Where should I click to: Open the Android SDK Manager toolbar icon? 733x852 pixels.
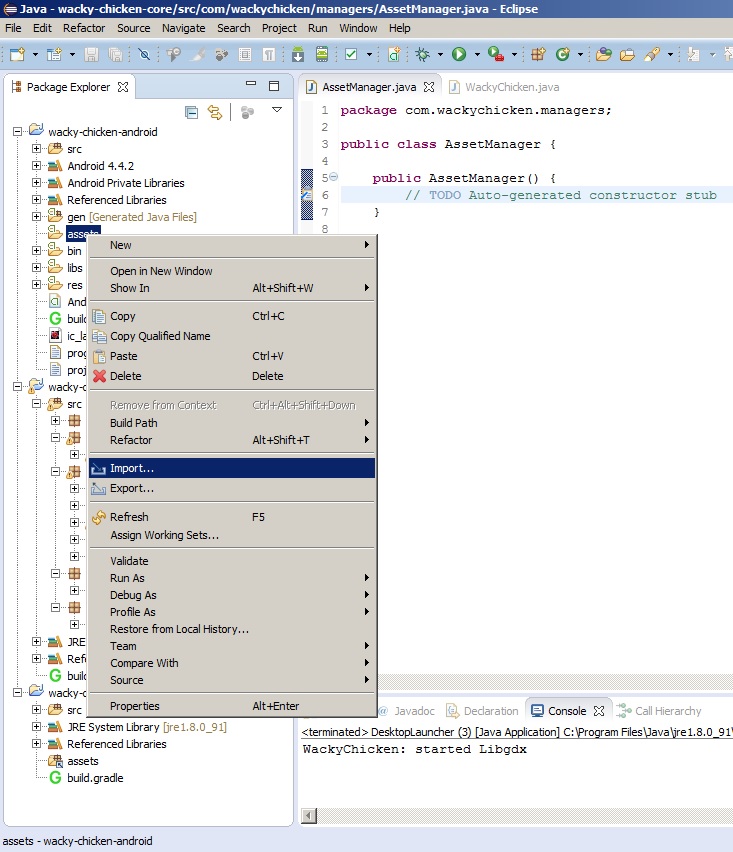coord(298,54)
